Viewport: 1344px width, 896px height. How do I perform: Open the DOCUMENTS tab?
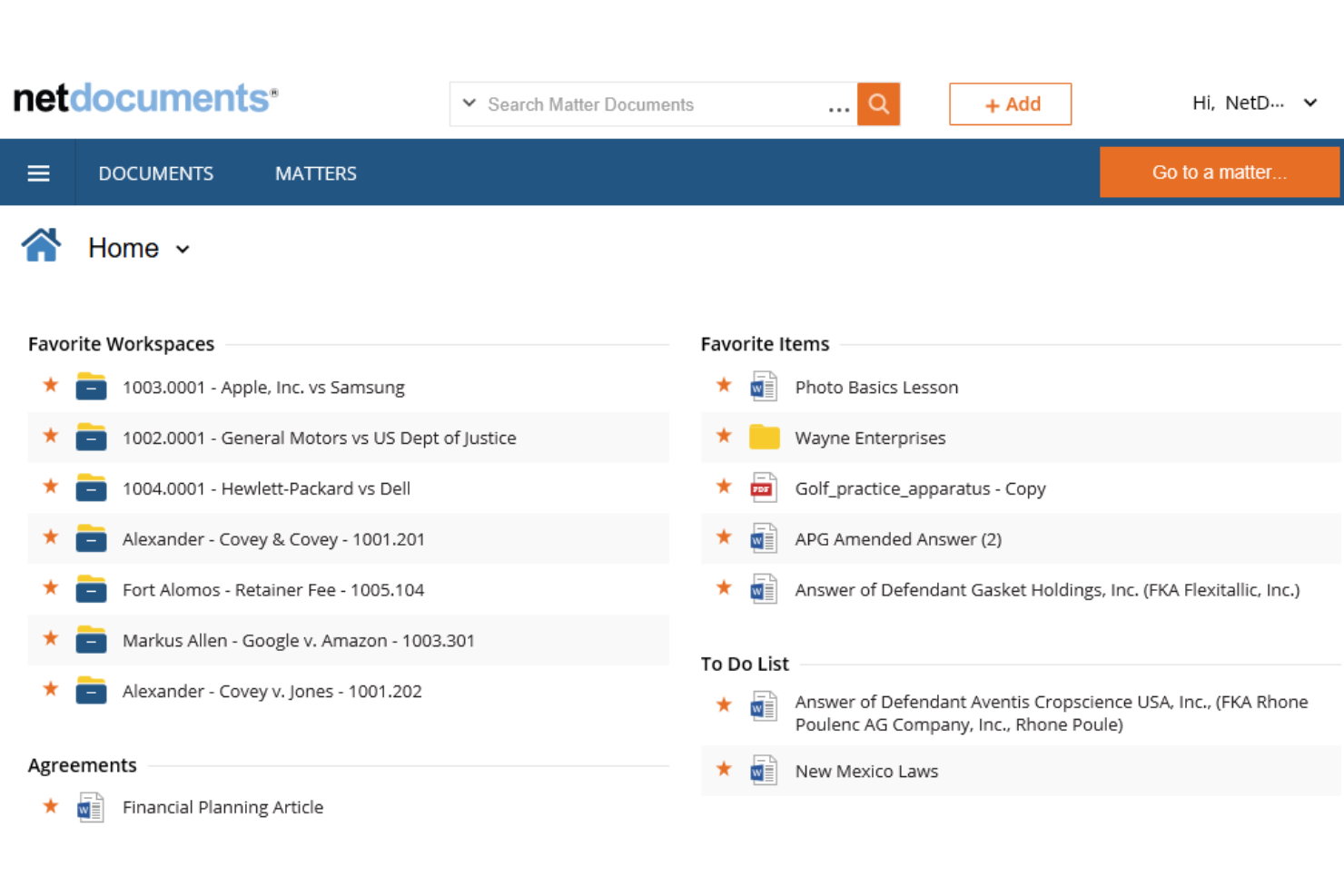click(156, 173)
